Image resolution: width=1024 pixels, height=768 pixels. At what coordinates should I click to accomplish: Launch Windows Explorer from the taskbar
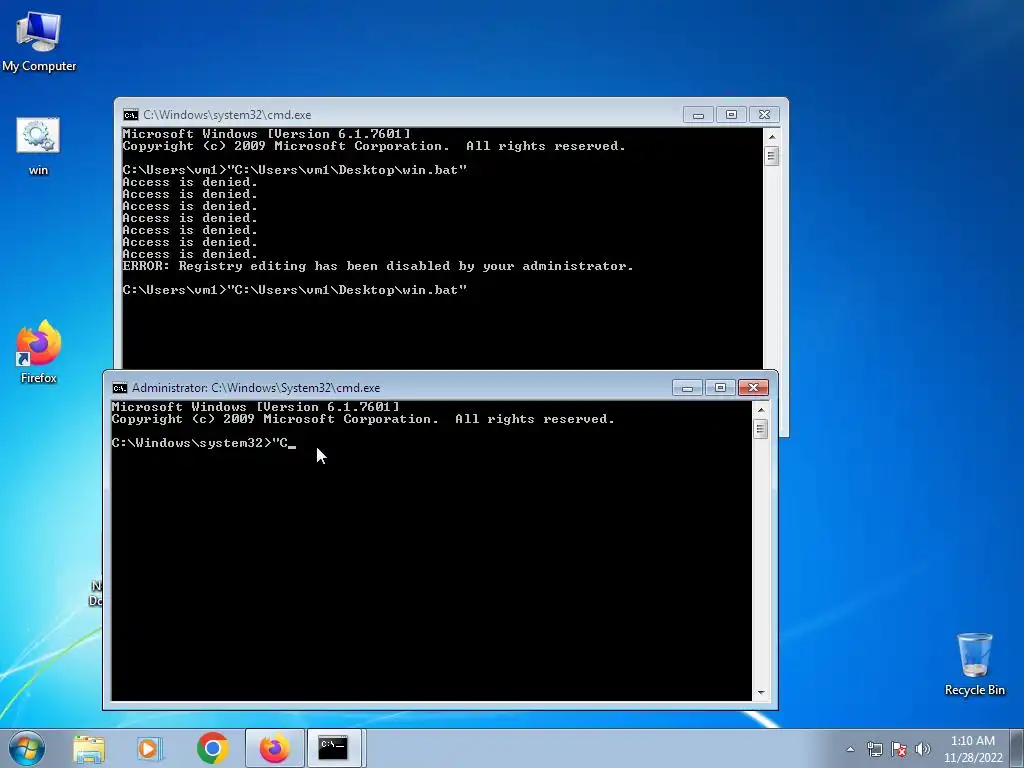[89, 748]
